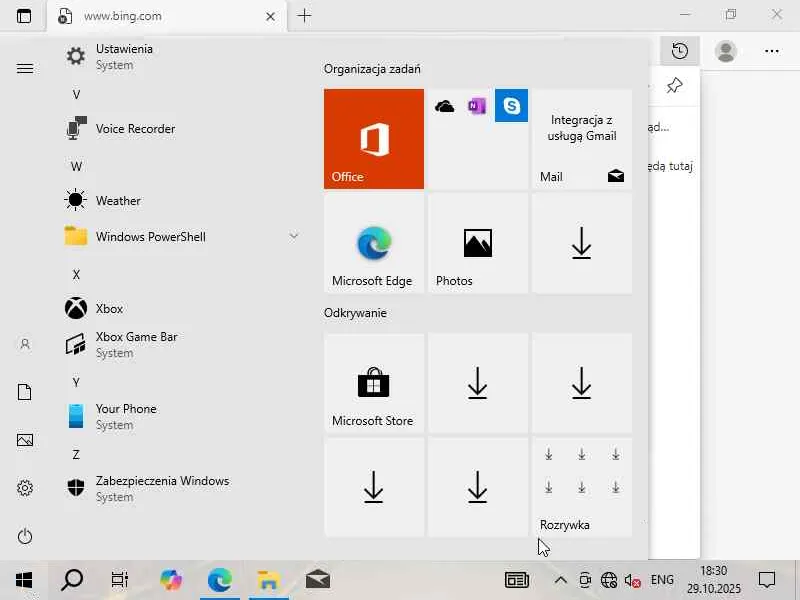This screenshot has width=800, height=600.
Task: Open the Windows PowerShell folder
Action: pyautogui.click(x=184, y=237)
